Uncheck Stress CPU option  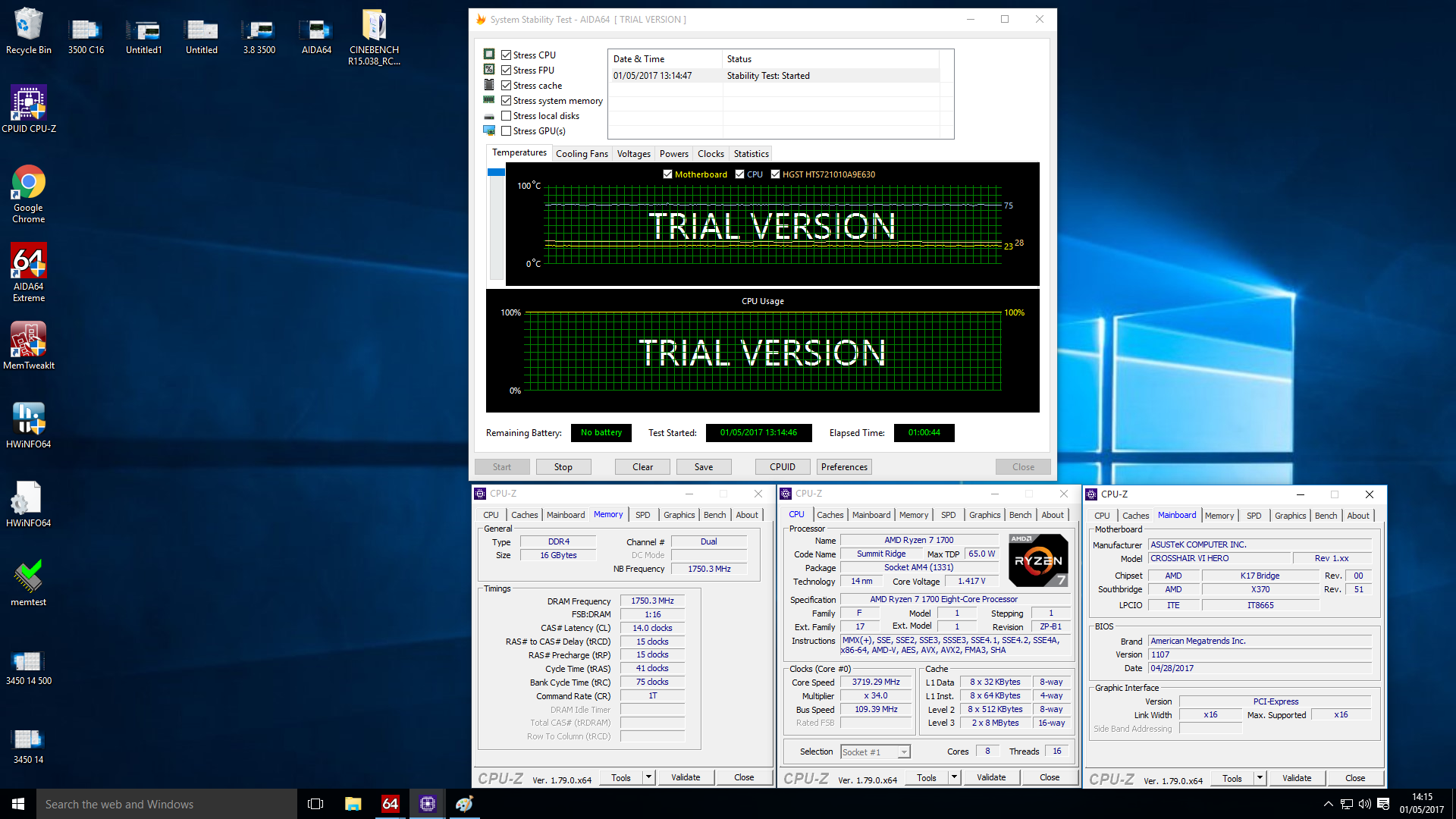coord(506,55)
